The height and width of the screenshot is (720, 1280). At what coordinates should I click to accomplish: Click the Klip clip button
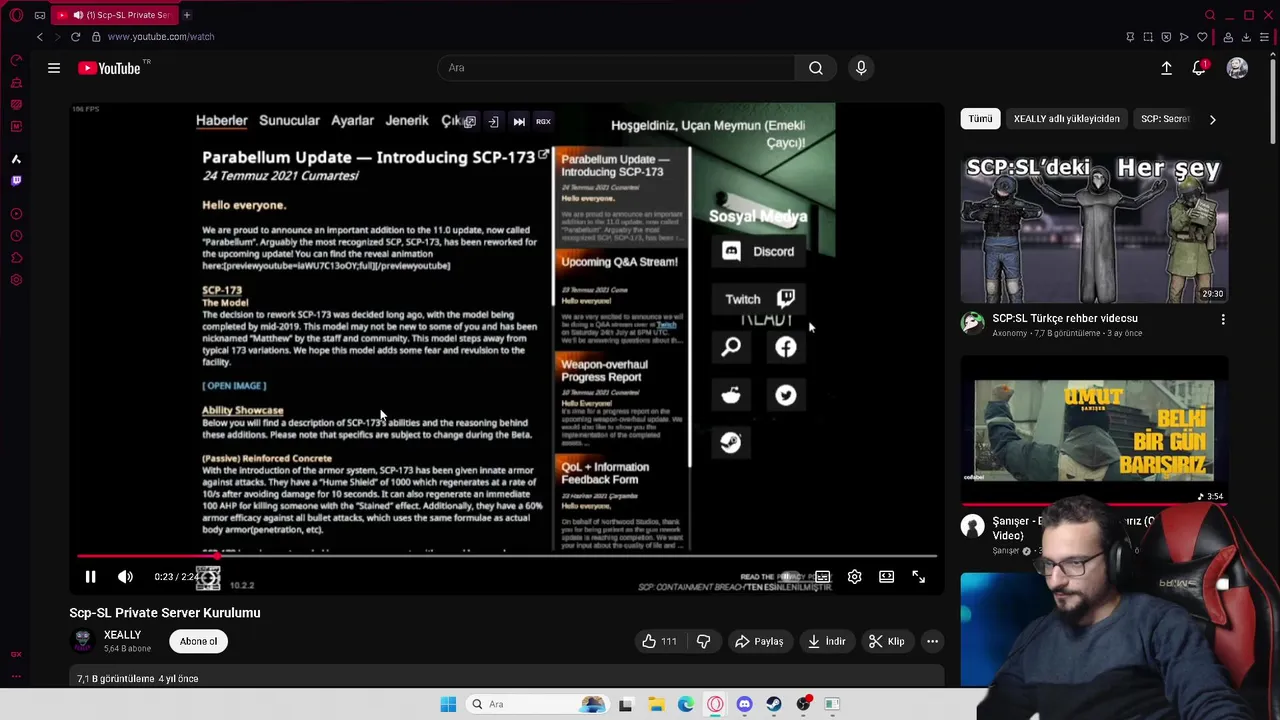tap(887, 641)
